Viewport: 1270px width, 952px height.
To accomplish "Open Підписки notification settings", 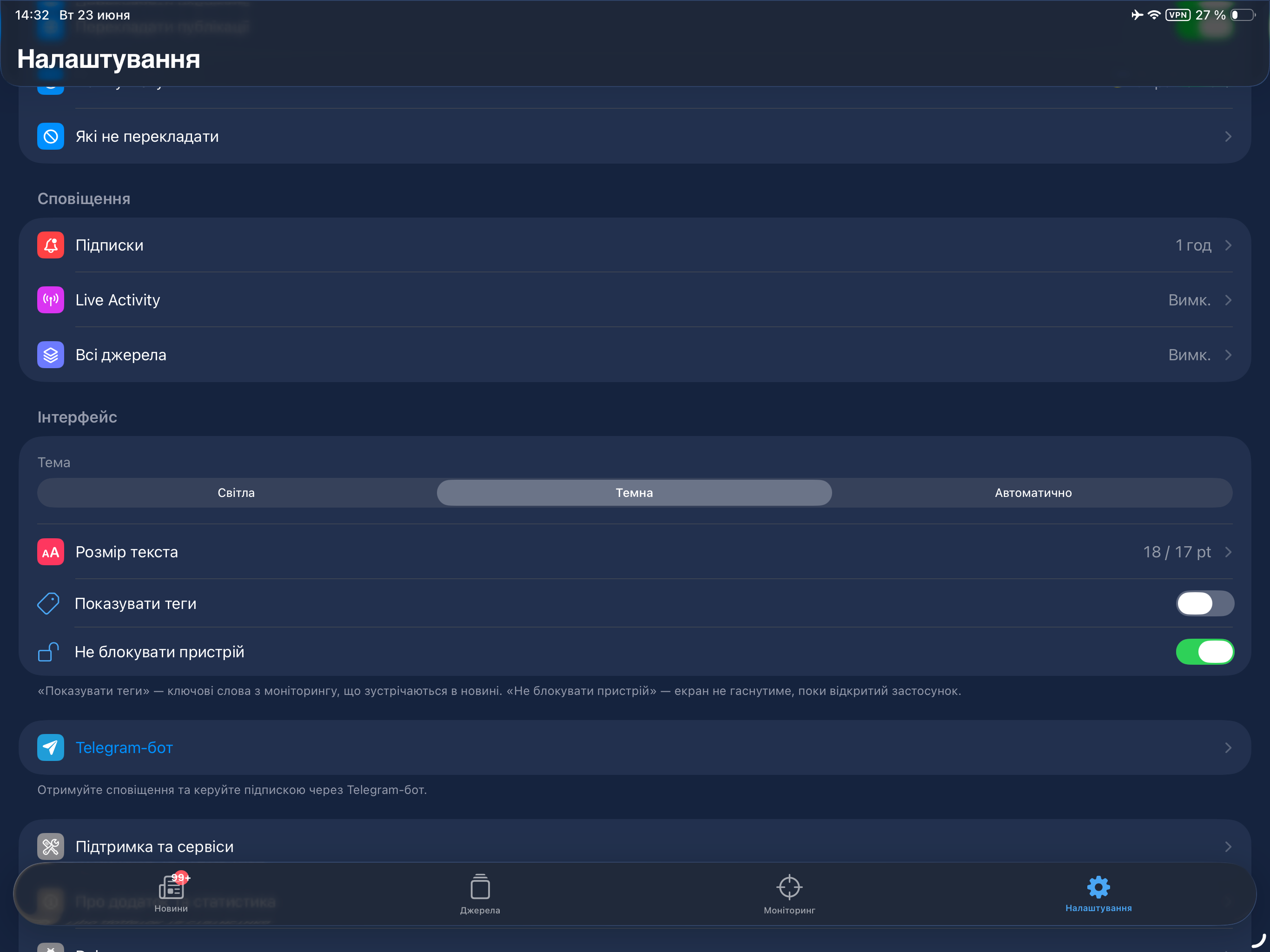I will click(635, 245).
